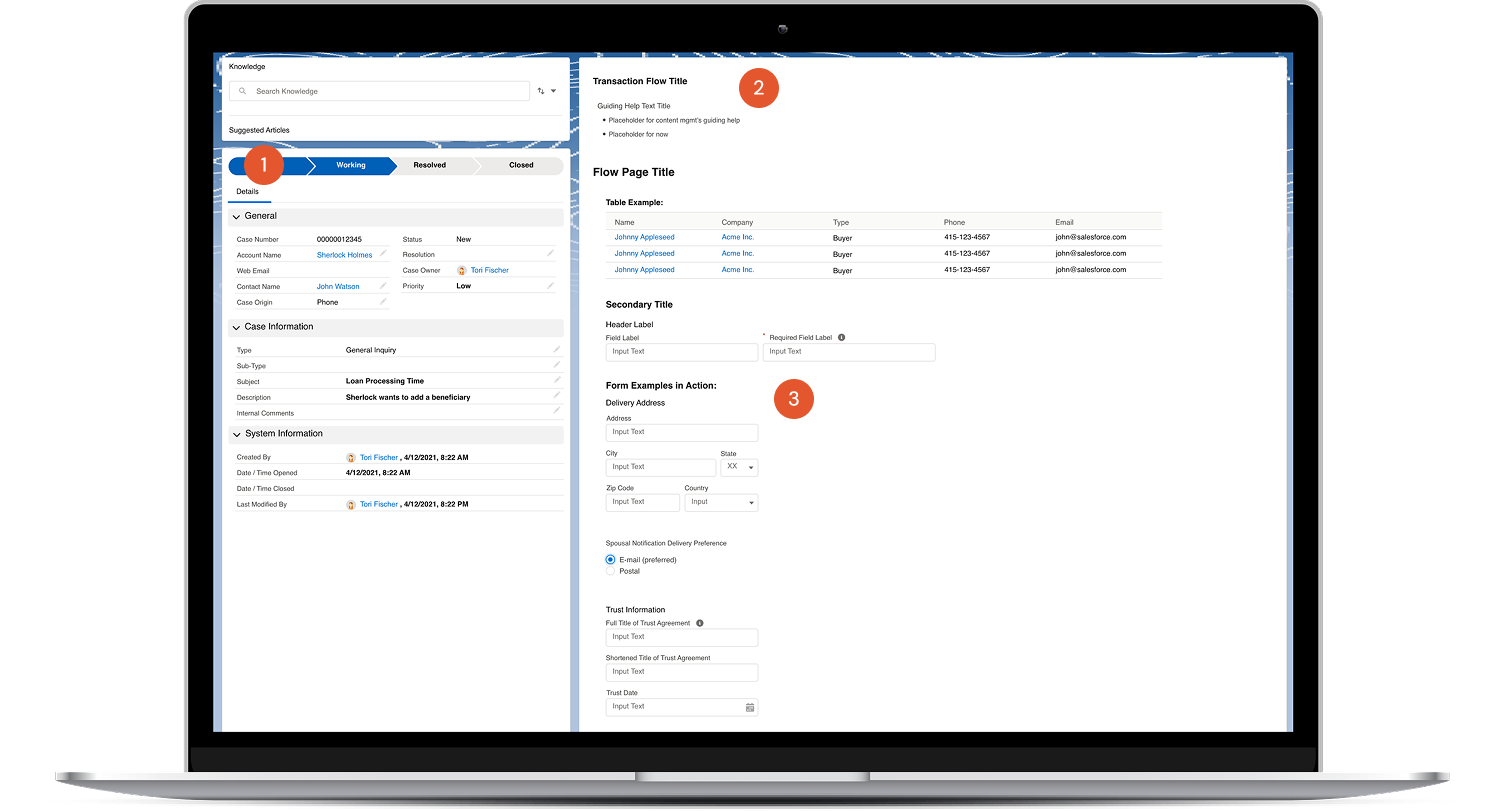The height and width of the screenshot is (811, 1504).
Task: Open the calendar icon in Trust Date field
Action: point(750,707)
